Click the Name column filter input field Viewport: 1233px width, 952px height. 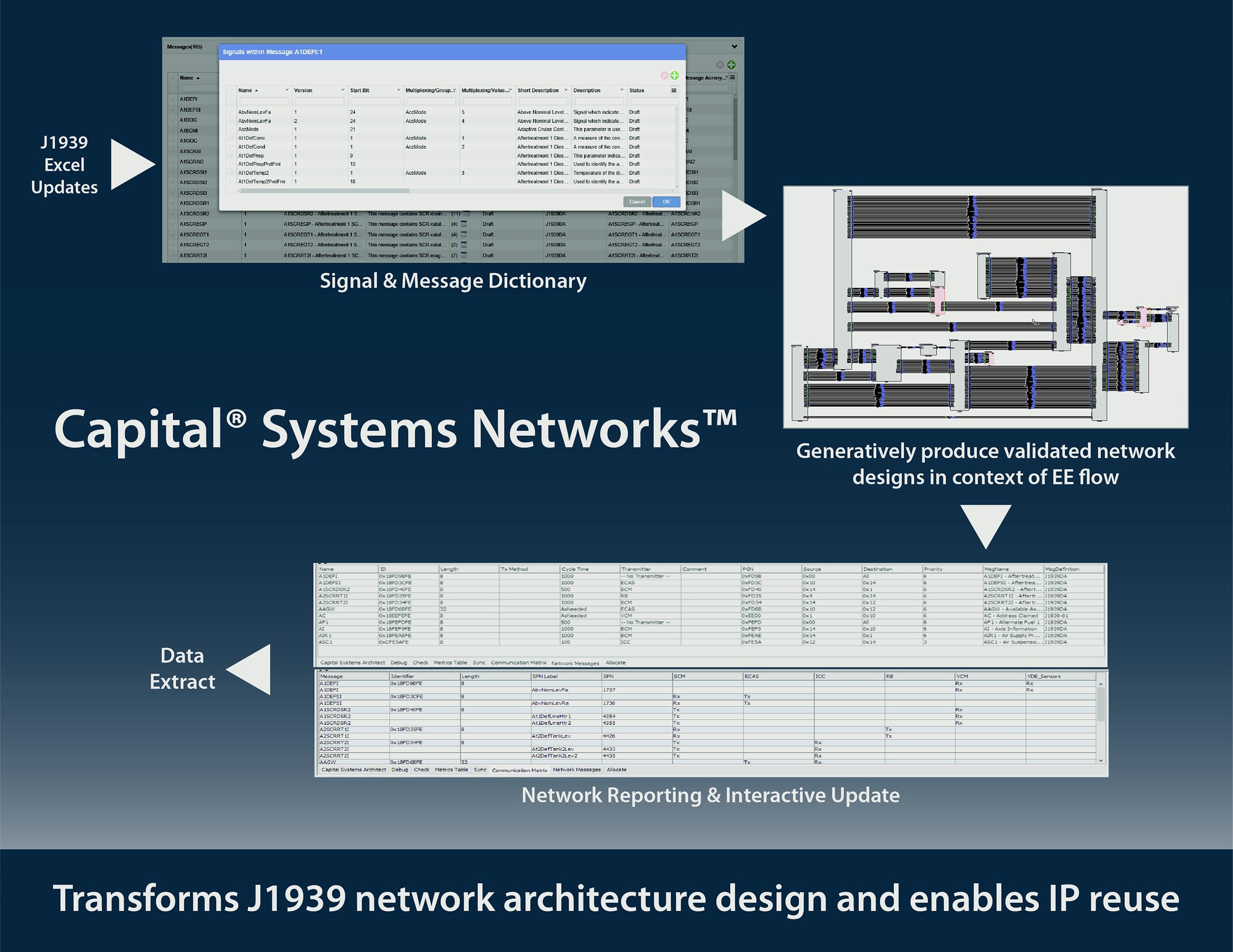(x=264, y=101)
